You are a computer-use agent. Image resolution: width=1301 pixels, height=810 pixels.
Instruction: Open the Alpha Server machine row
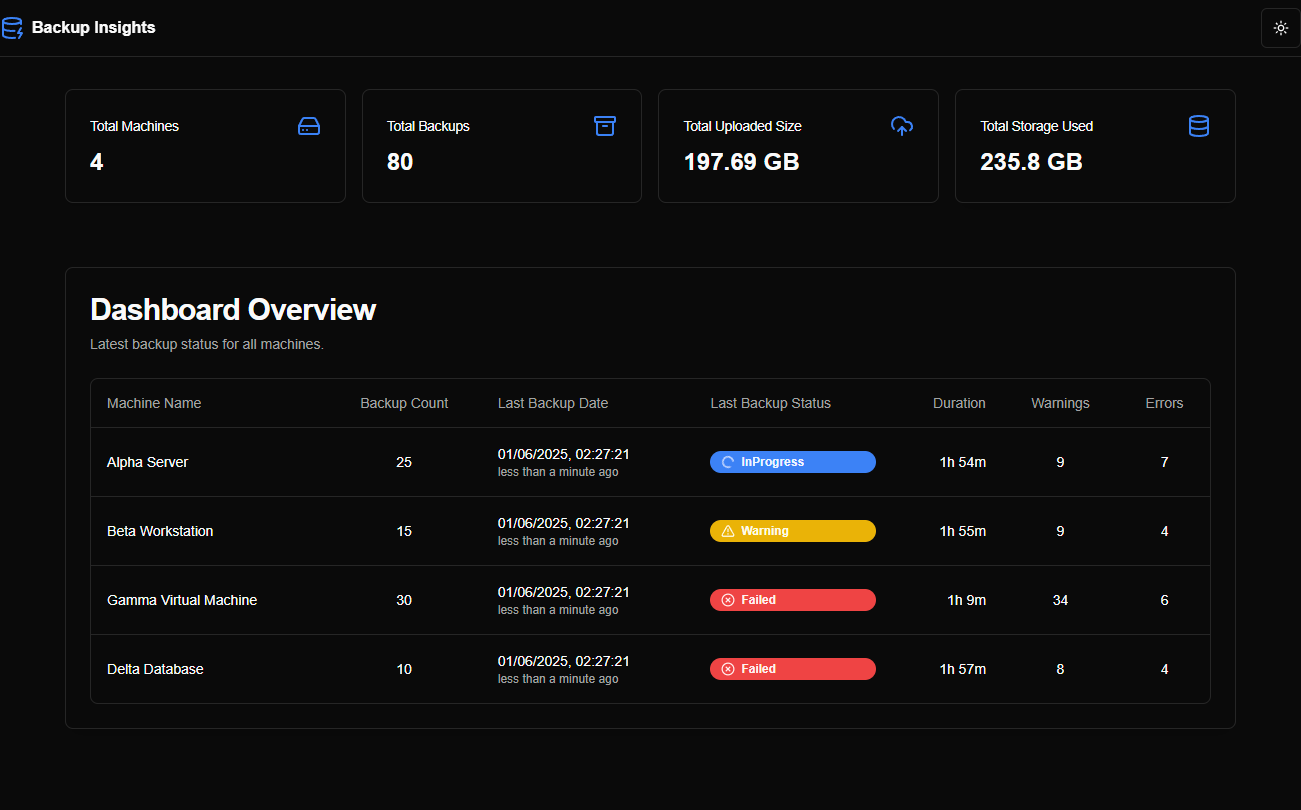(148, 462)
